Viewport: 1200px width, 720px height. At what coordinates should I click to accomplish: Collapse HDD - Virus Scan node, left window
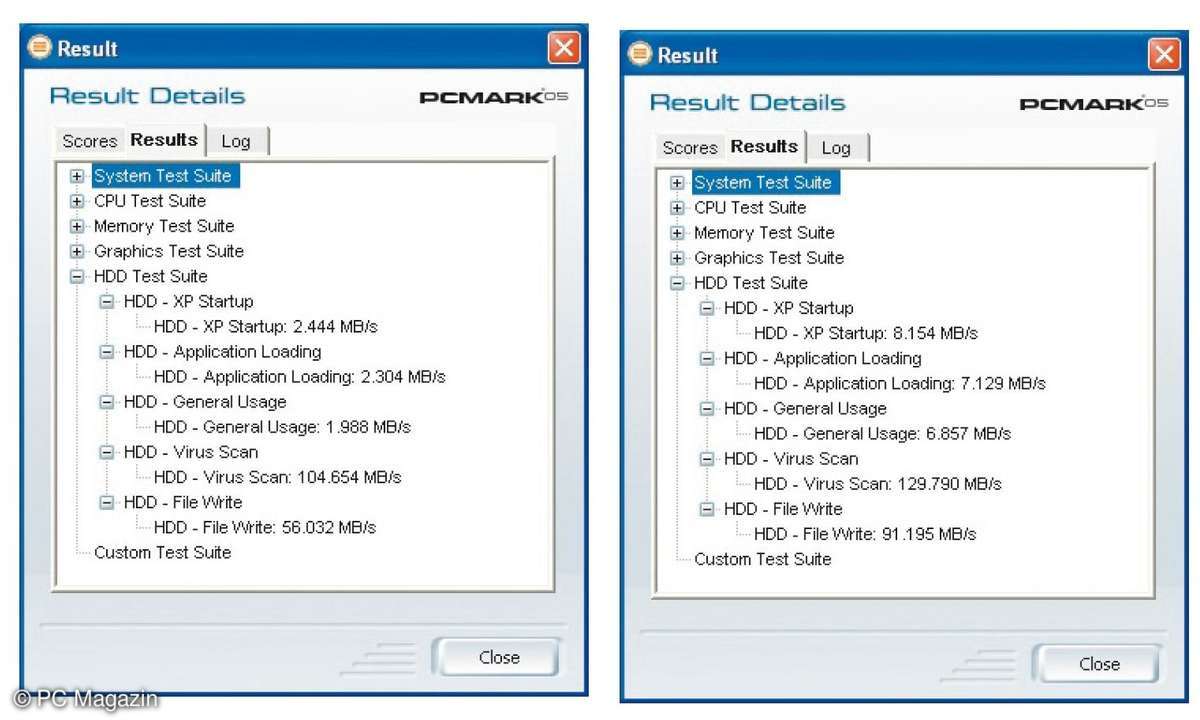tap(107, 452)
